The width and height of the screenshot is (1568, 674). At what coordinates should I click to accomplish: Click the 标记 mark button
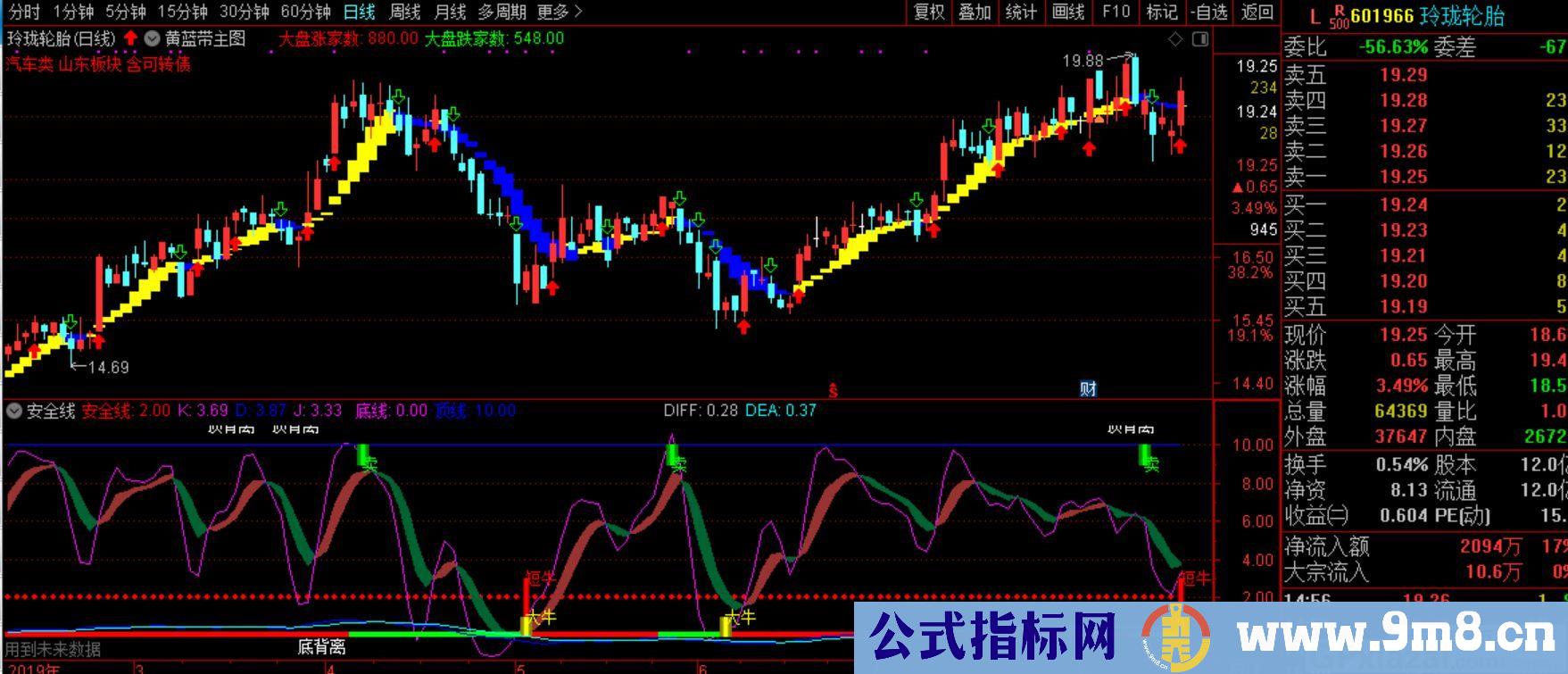tap(1162, 12)
